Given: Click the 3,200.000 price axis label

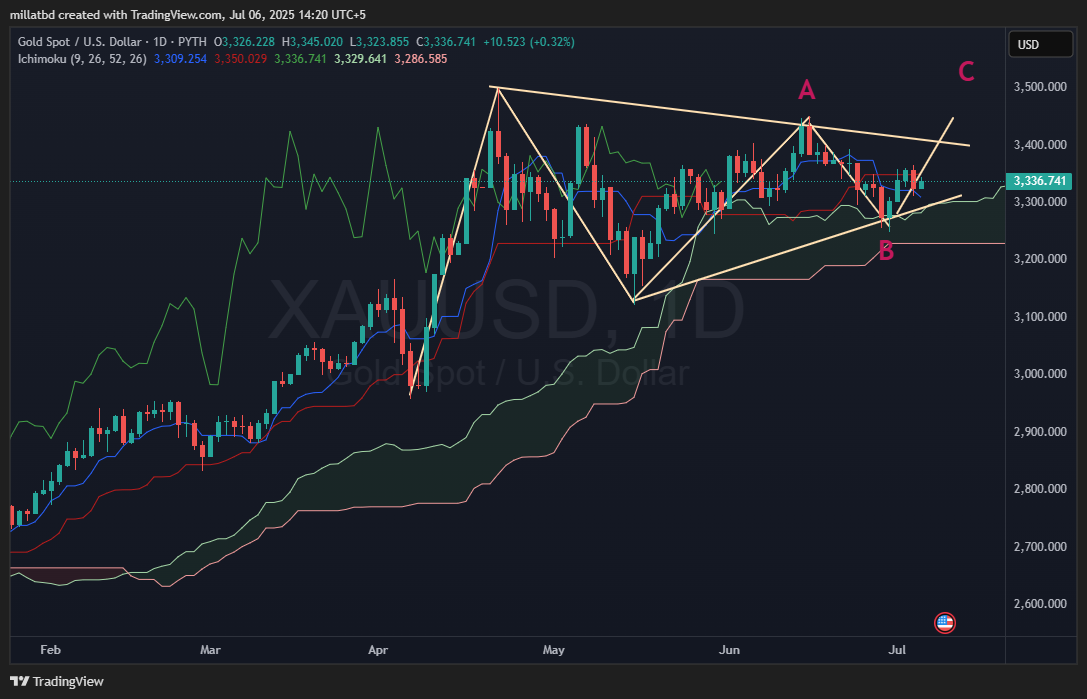Looking at the screenshot, I should point(1040,259).
